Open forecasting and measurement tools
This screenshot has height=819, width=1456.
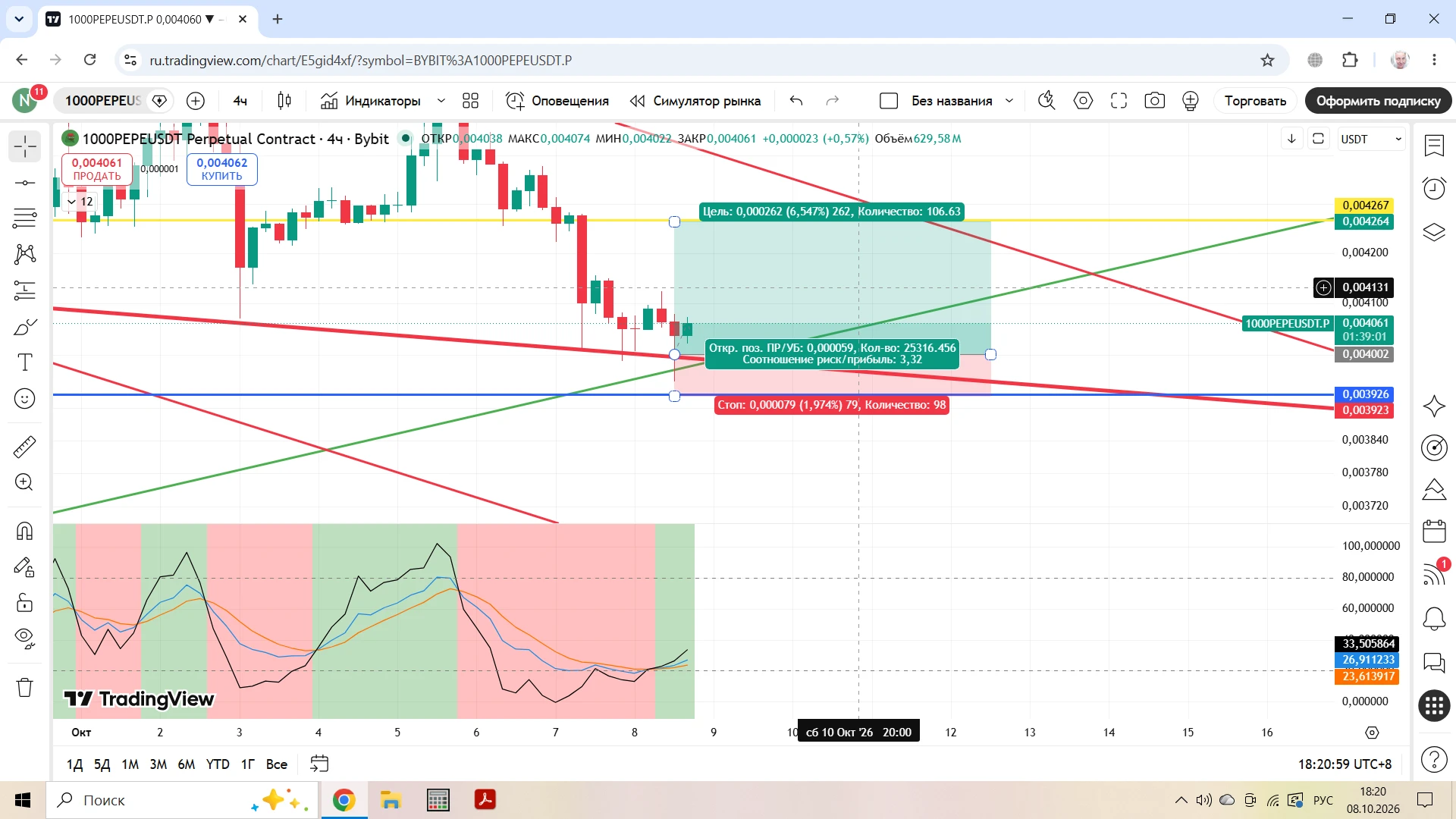coord(24,290)
